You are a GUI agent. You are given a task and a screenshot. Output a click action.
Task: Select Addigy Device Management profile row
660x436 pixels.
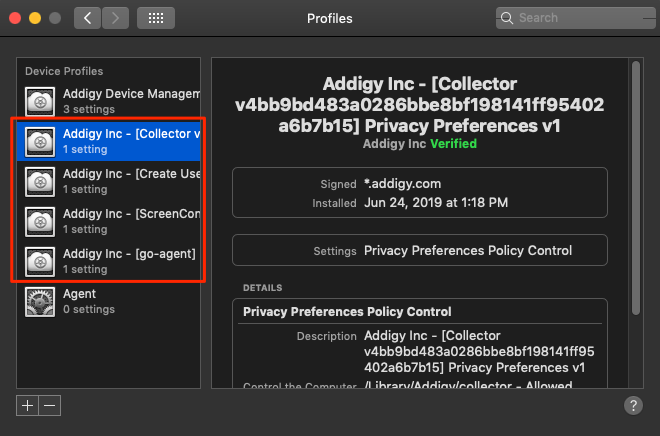tap(109, 101)
